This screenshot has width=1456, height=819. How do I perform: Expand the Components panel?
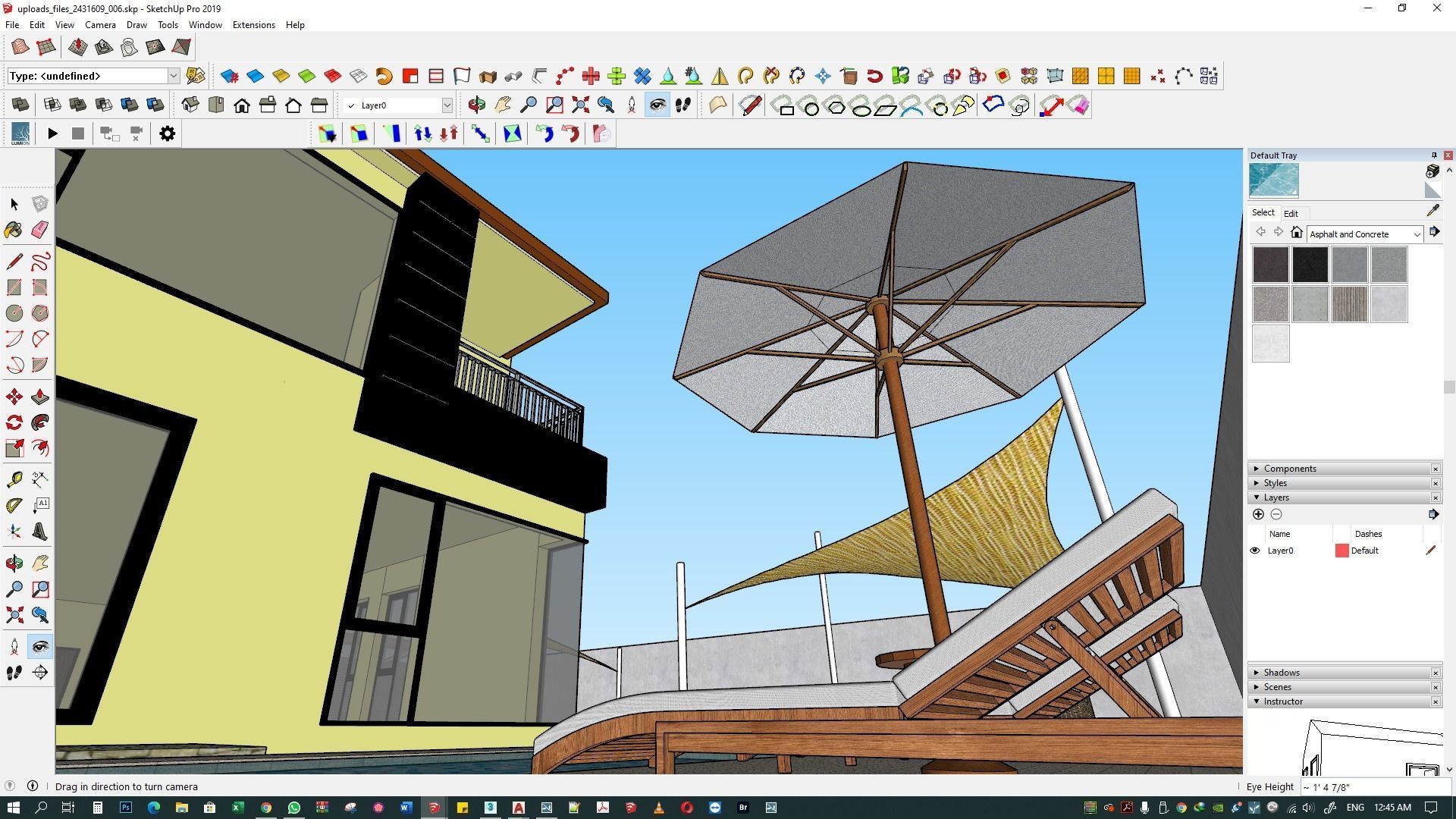(1290, 469)
